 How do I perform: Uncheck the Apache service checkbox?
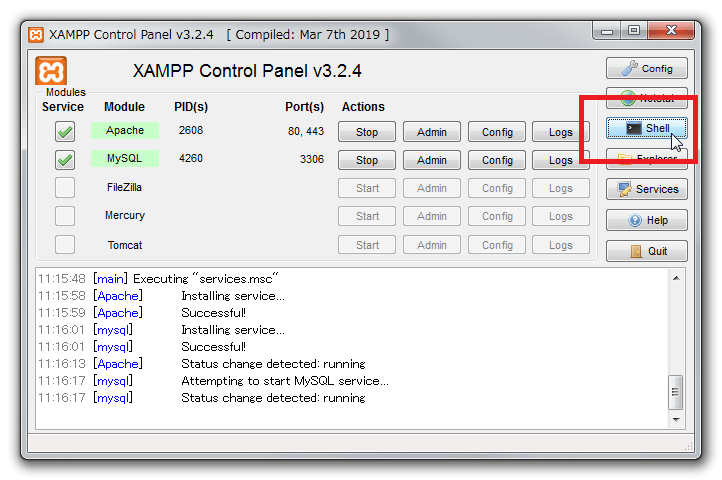pos(65,131)
